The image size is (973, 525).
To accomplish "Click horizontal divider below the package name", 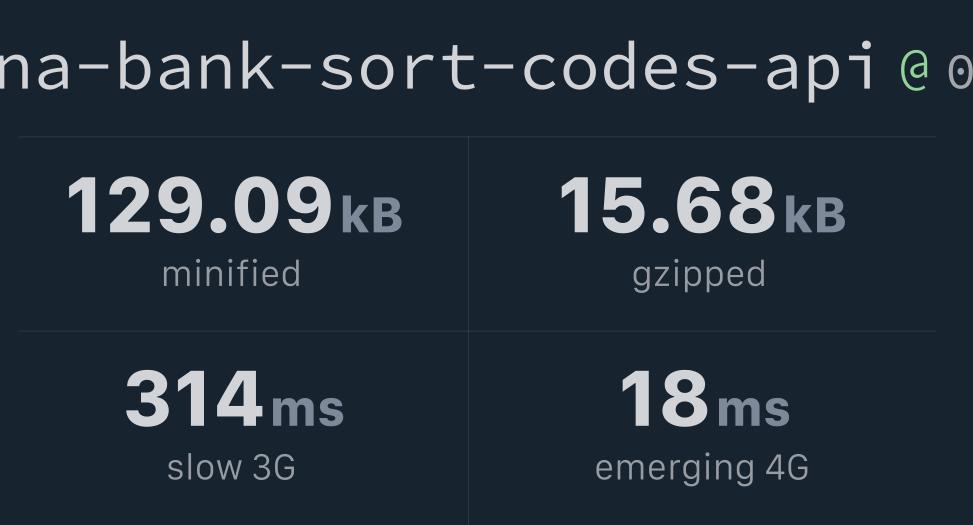I will (x=477, y=137).
